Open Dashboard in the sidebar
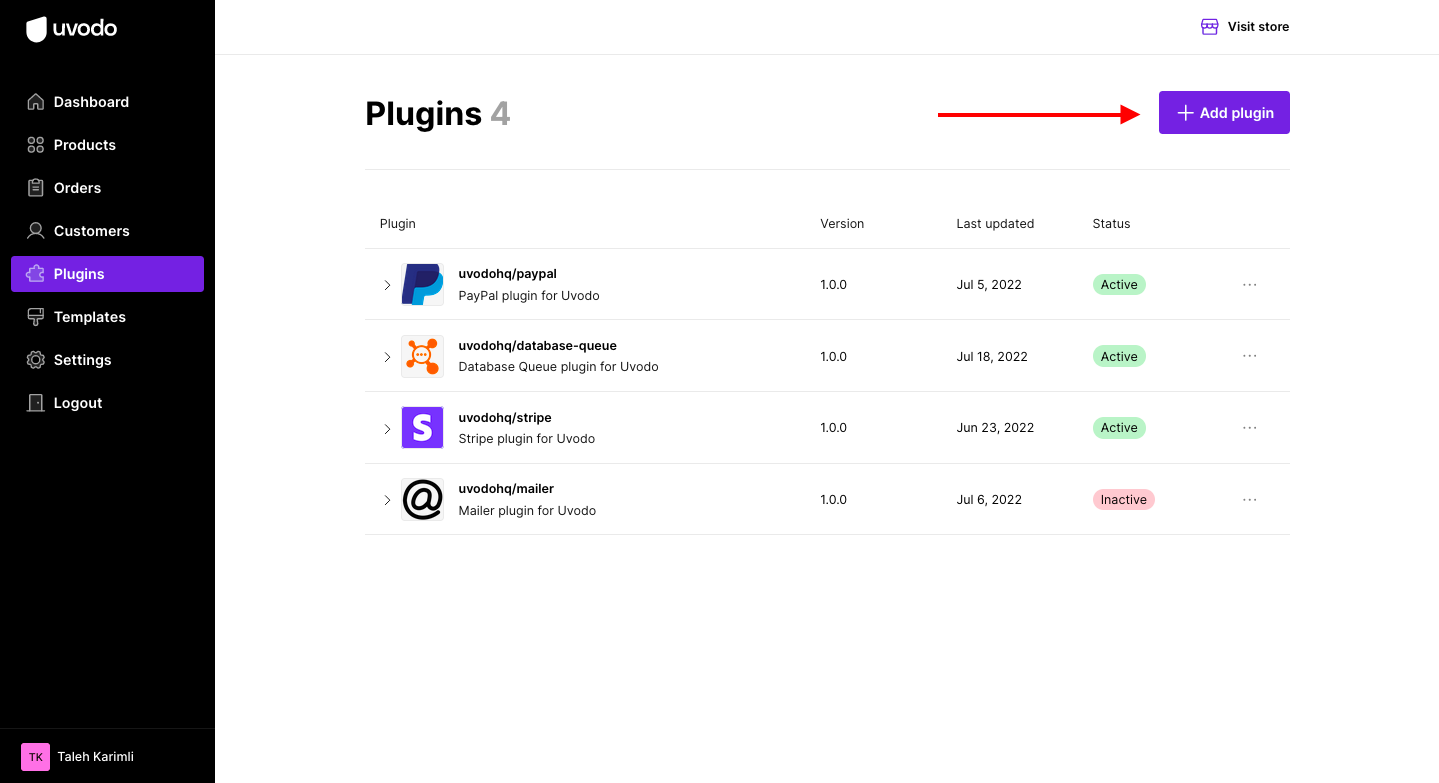This screenshot has height=783, width=1439. point(107,102)
